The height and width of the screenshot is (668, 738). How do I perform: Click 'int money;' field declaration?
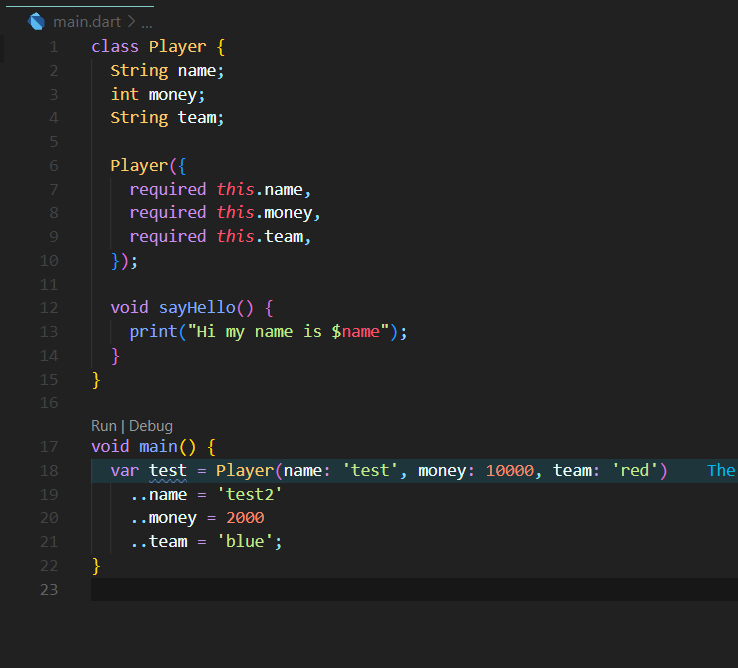[x=158, y=95]
